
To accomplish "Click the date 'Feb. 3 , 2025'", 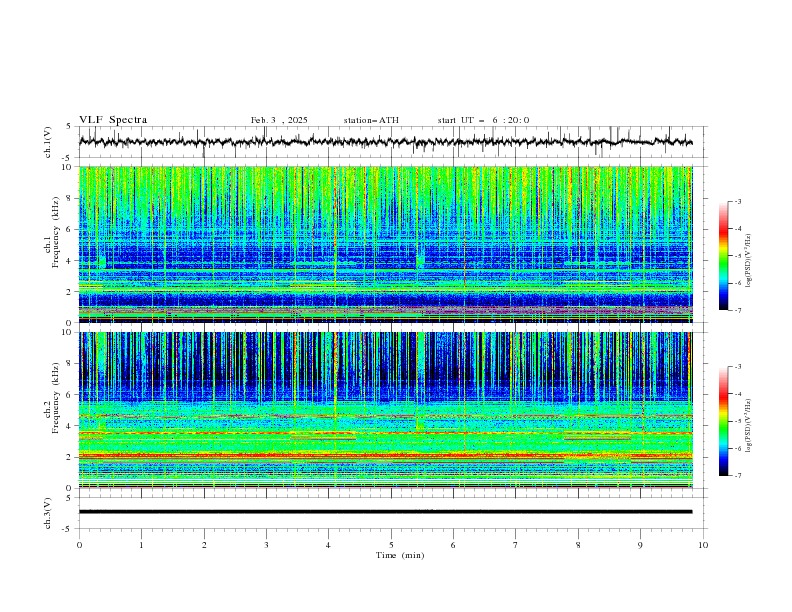I will click(x=279, y=120).
